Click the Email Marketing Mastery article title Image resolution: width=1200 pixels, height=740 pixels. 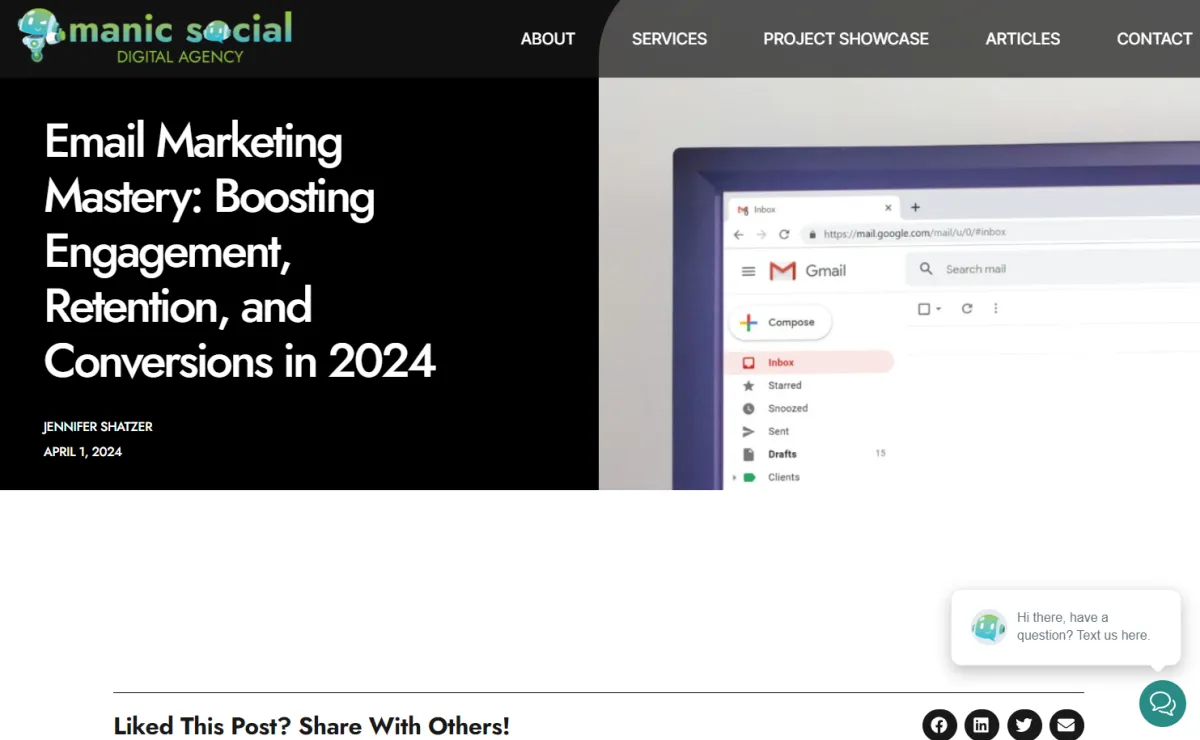point(240,250)
